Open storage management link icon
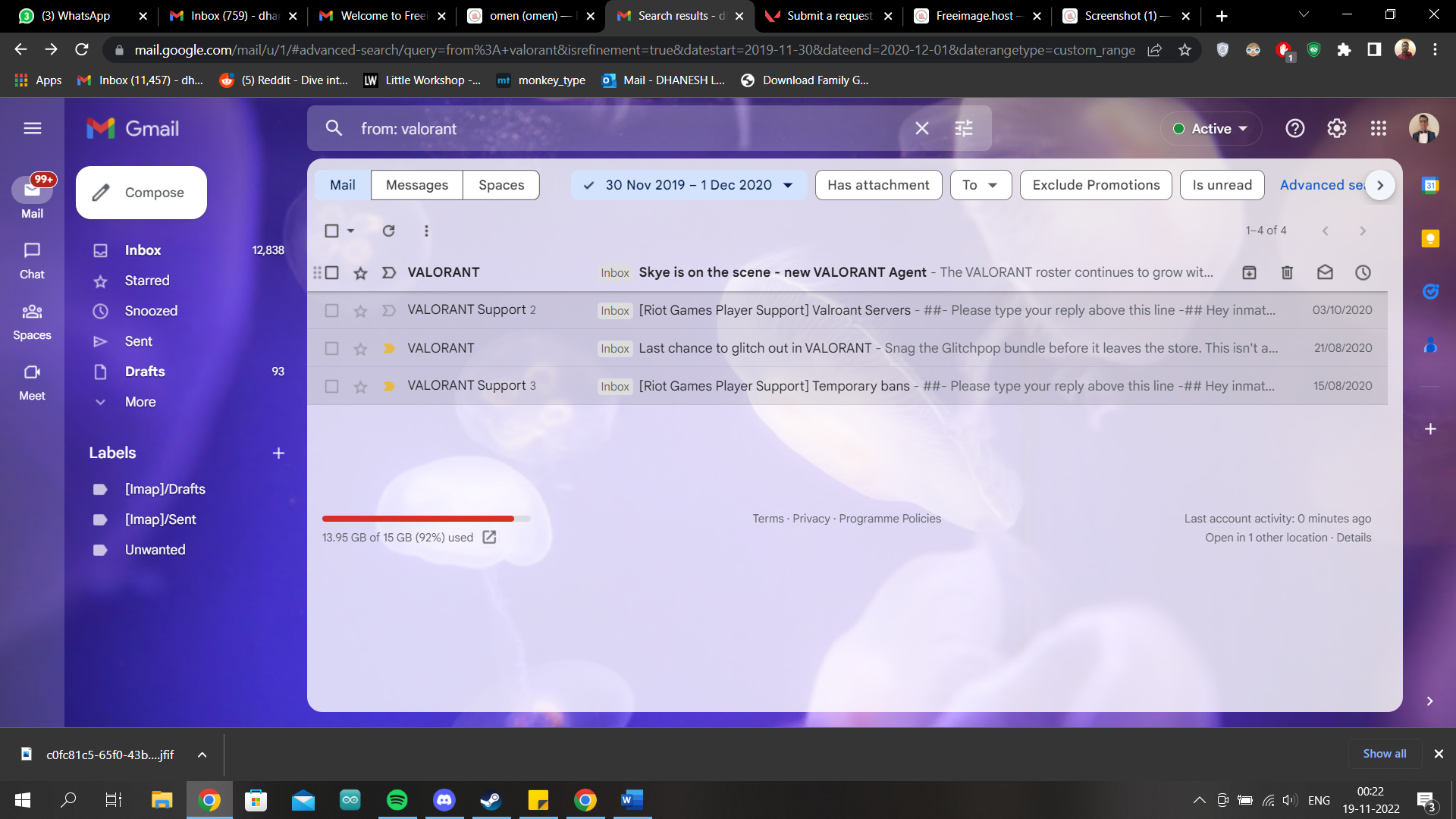1456x819 pixels. tap(489, 537)
